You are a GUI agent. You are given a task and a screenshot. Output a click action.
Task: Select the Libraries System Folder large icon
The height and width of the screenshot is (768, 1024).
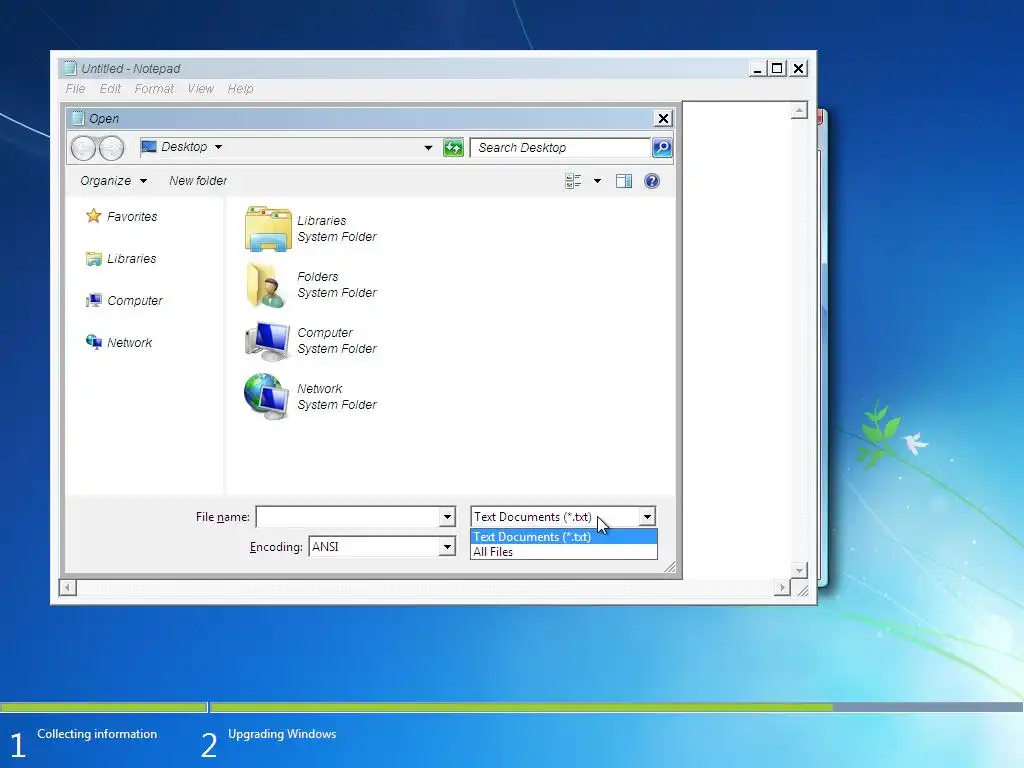point(268,229)
